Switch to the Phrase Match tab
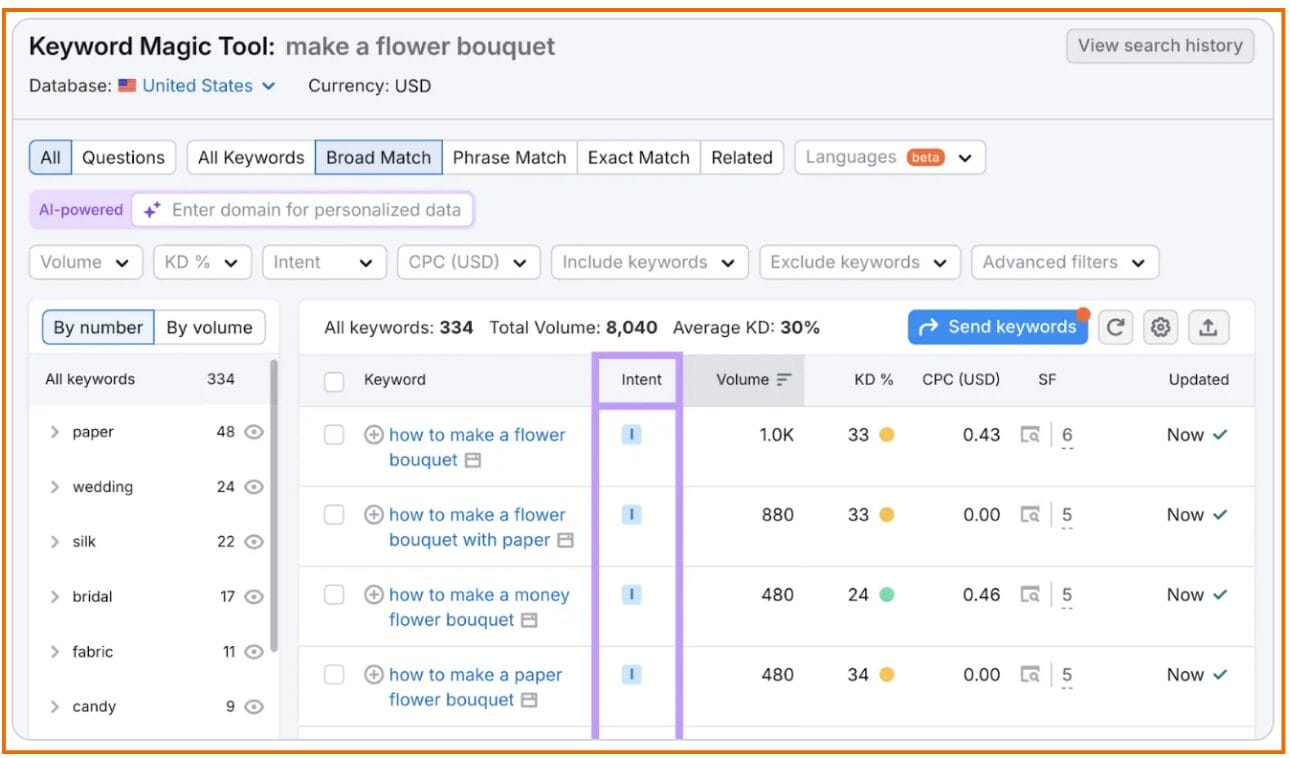This screenshot has width=1290, height=758. (x=509, y=158)
